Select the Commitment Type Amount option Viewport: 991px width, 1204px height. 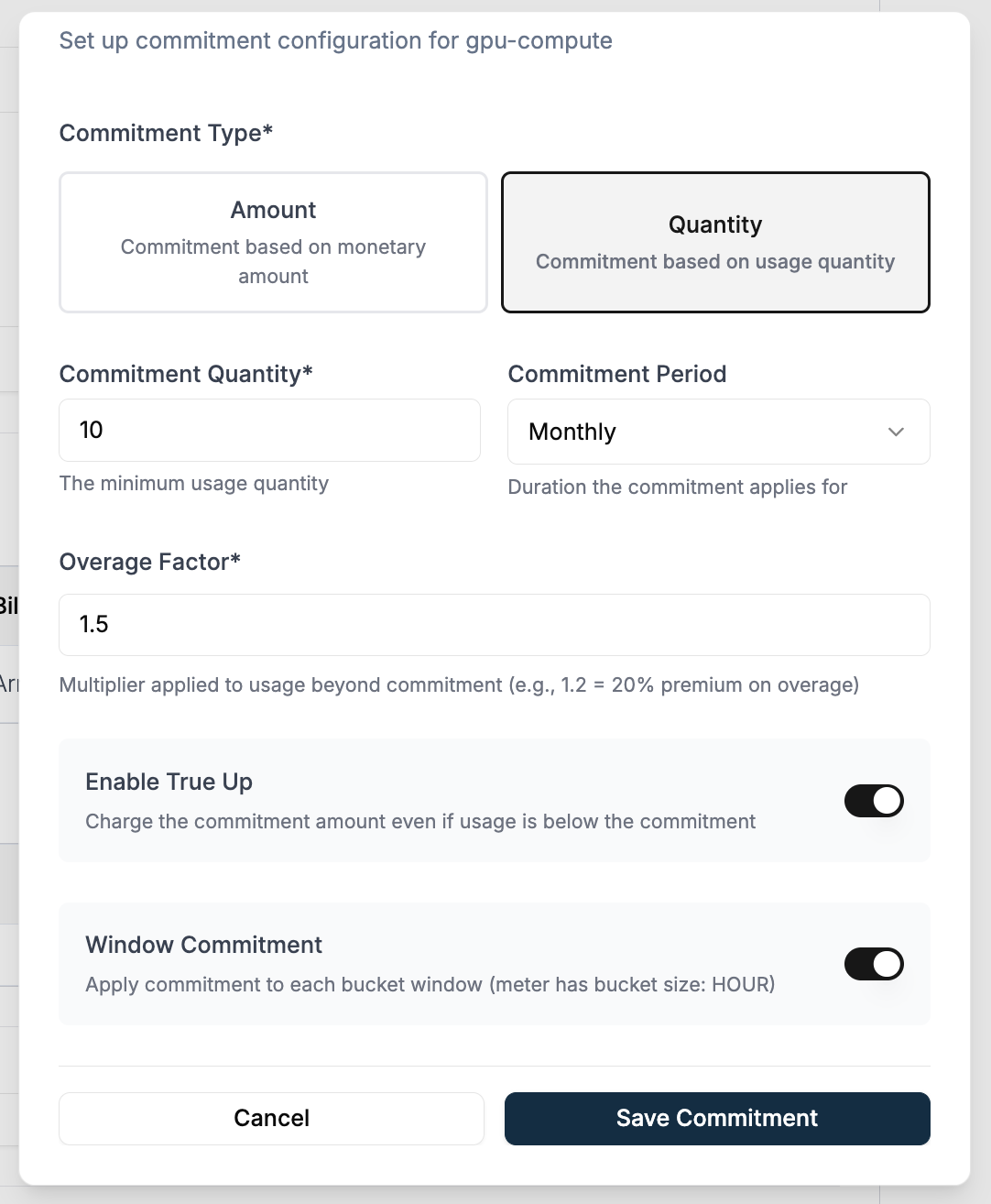[272, 242]
